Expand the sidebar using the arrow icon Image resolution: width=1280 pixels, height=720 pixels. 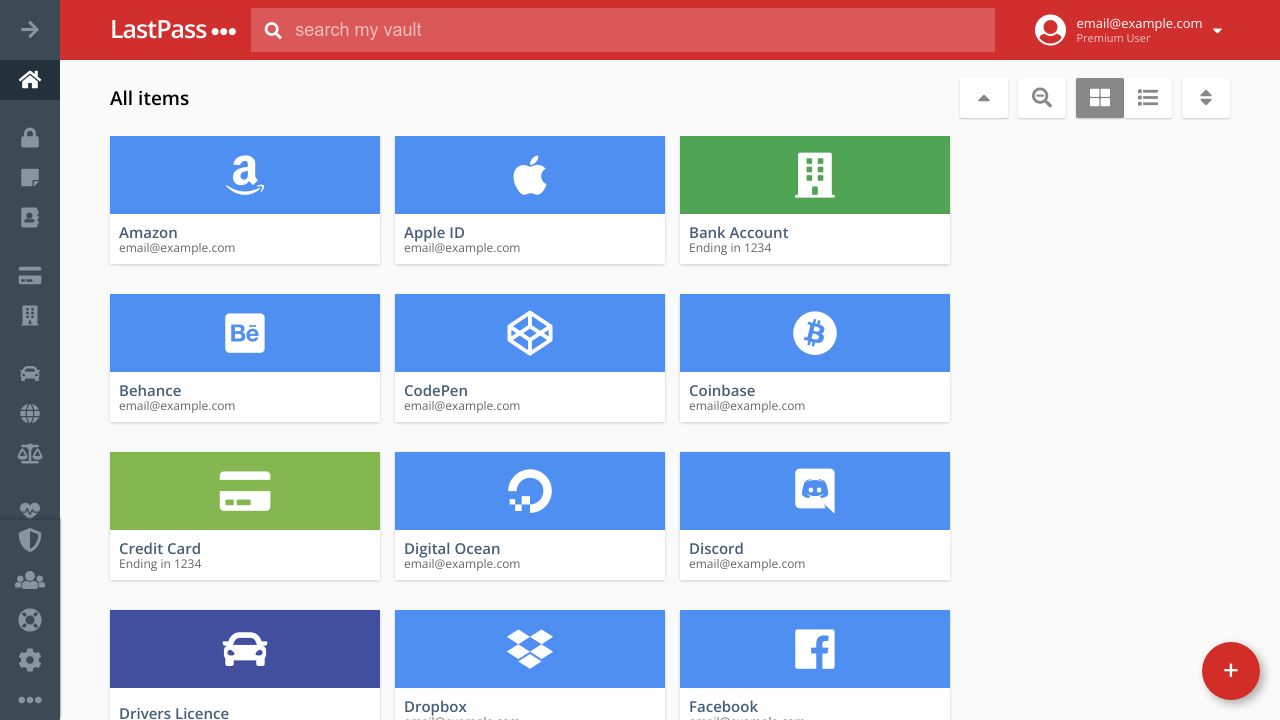pyautogui.click(x=30, y=29)
